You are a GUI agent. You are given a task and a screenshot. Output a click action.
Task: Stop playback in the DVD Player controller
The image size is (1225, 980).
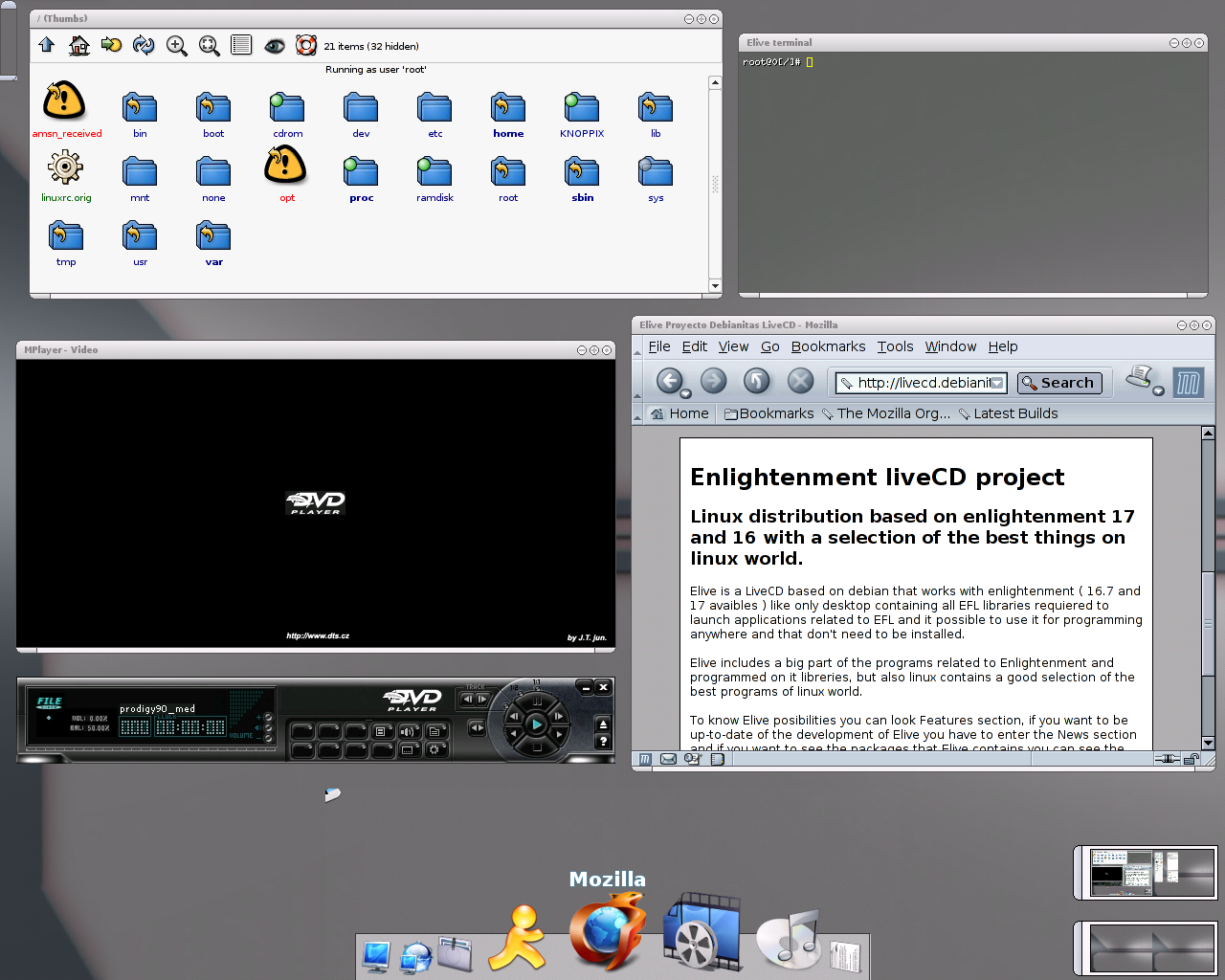(x=536, y=747)
